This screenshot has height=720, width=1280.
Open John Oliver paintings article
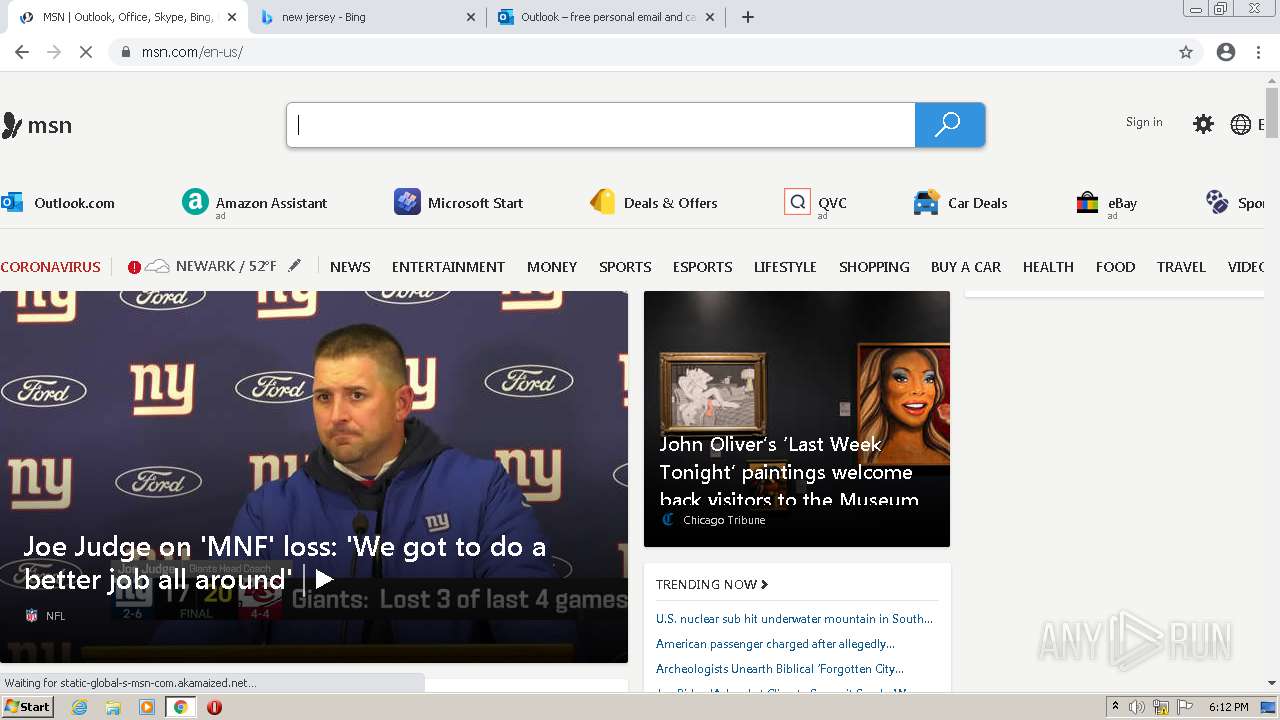point(789,472)
